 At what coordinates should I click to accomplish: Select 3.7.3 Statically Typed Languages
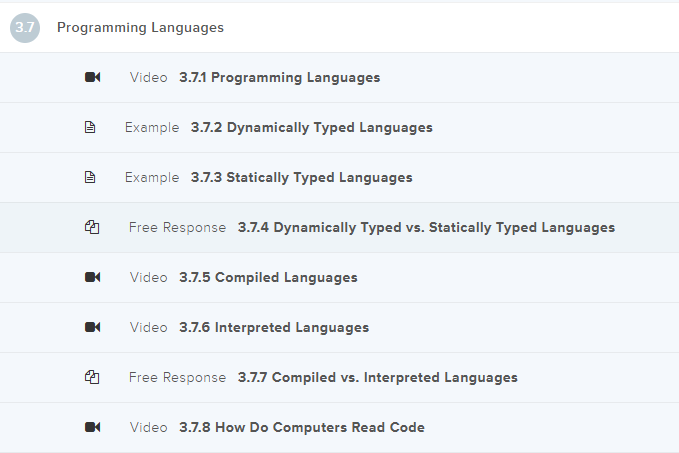301,178
